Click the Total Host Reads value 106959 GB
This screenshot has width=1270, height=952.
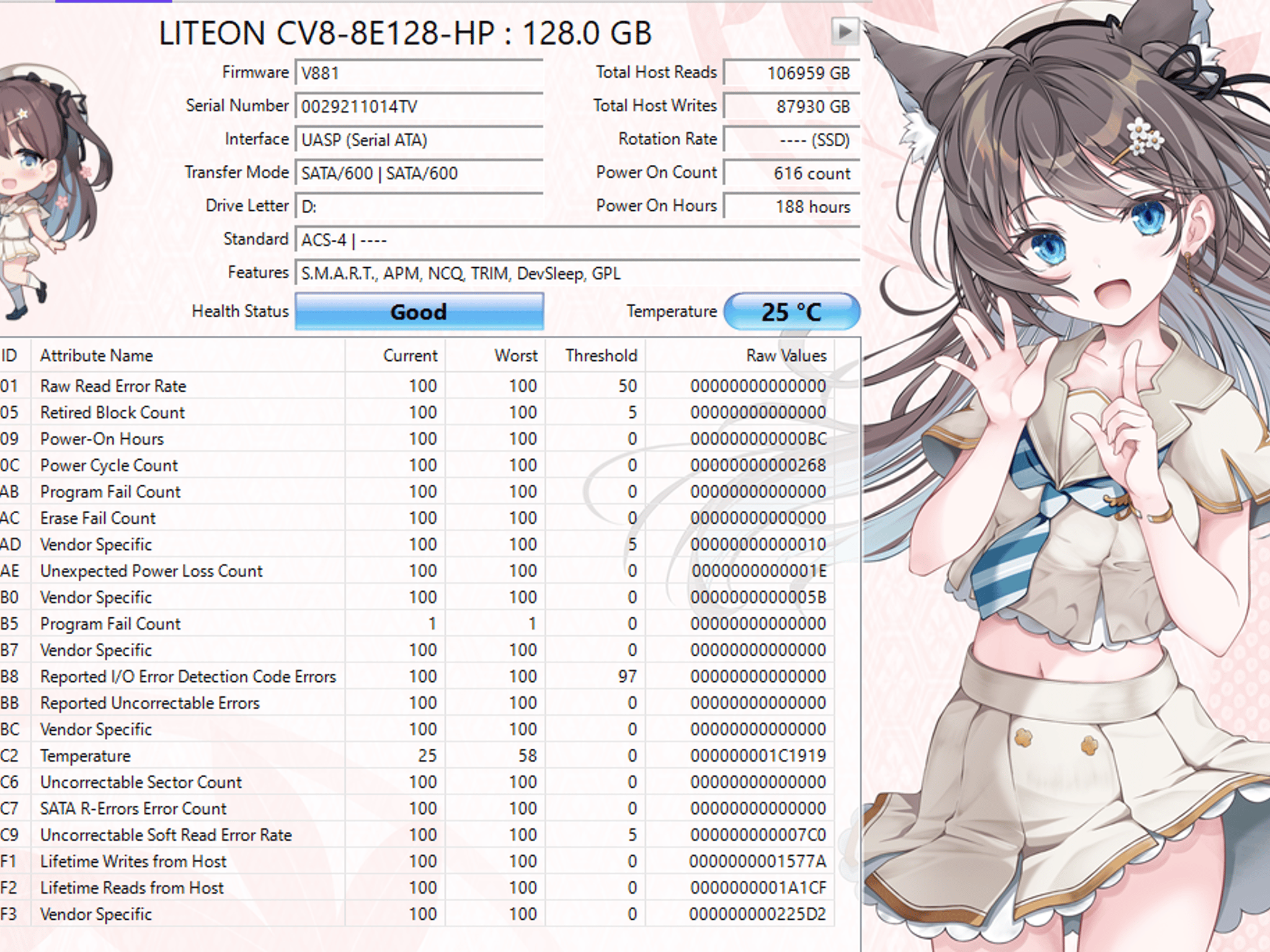(x=792, y=73)
